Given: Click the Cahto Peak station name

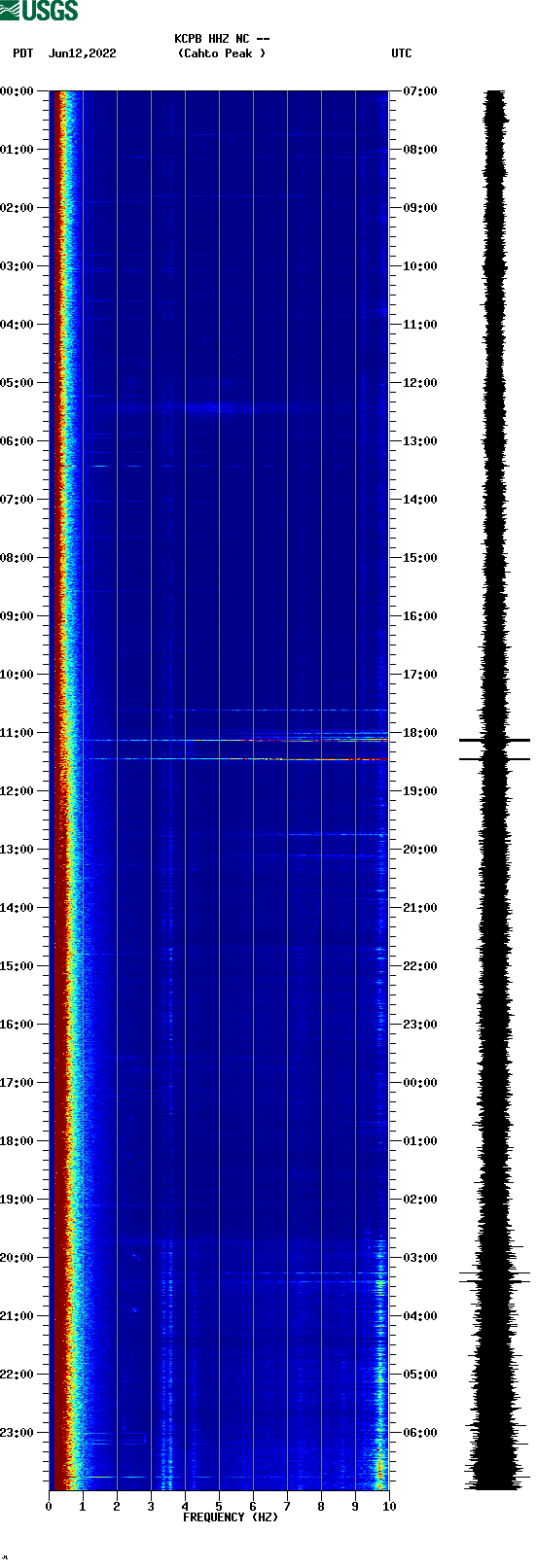Looking at the screenshot, I should coord(222,53).
